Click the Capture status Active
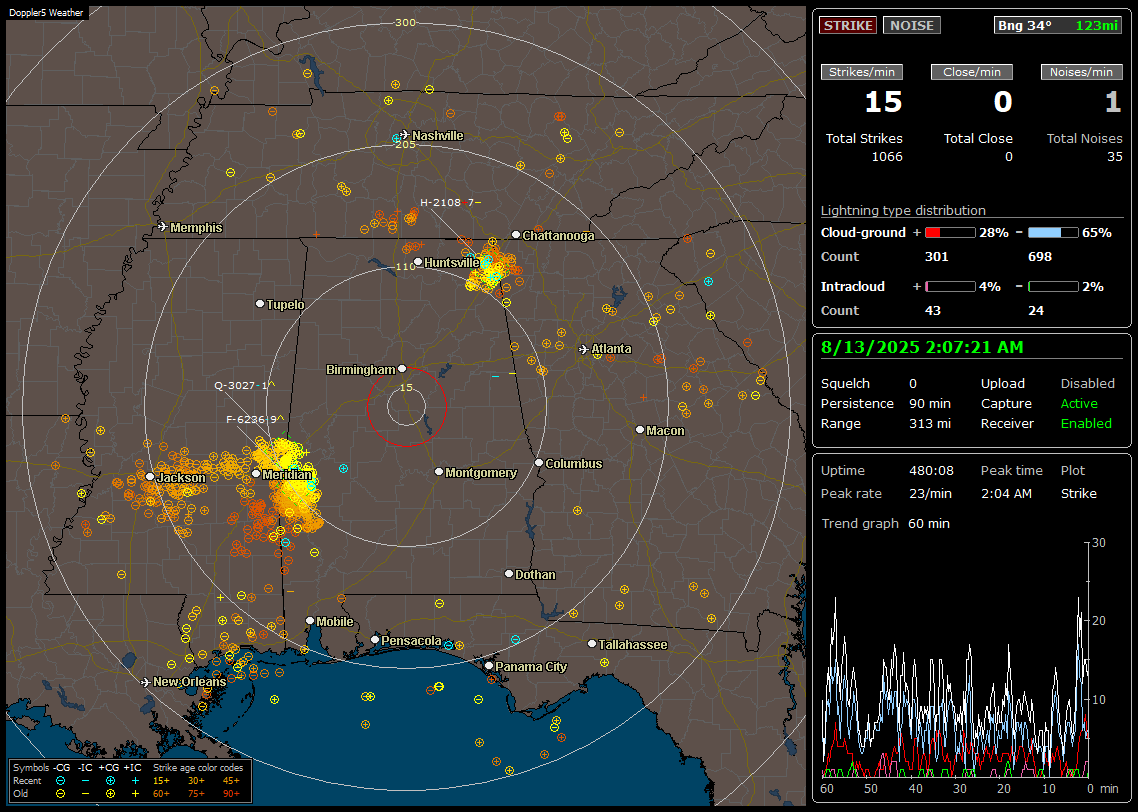The image size is (1138, 812). coord(1079,403)
